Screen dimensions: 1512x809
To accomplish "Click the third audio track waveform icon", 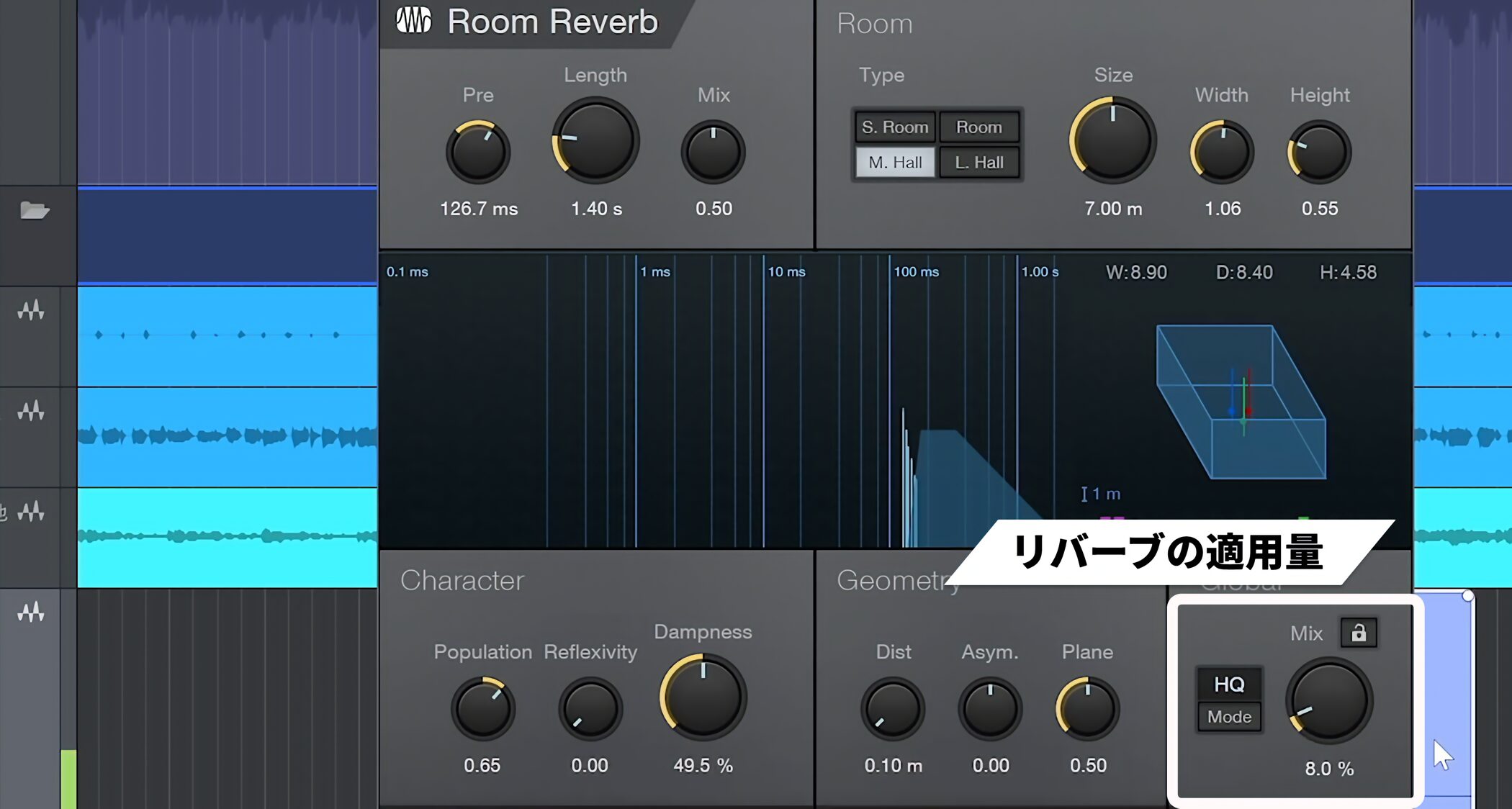I will [x=31, y=512].
